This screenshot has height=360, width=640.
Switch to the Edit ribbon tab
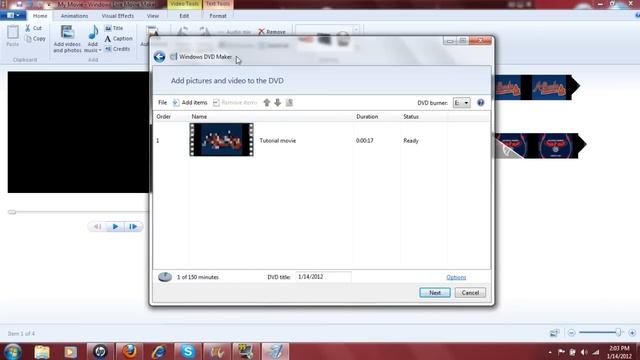(184, 16)
